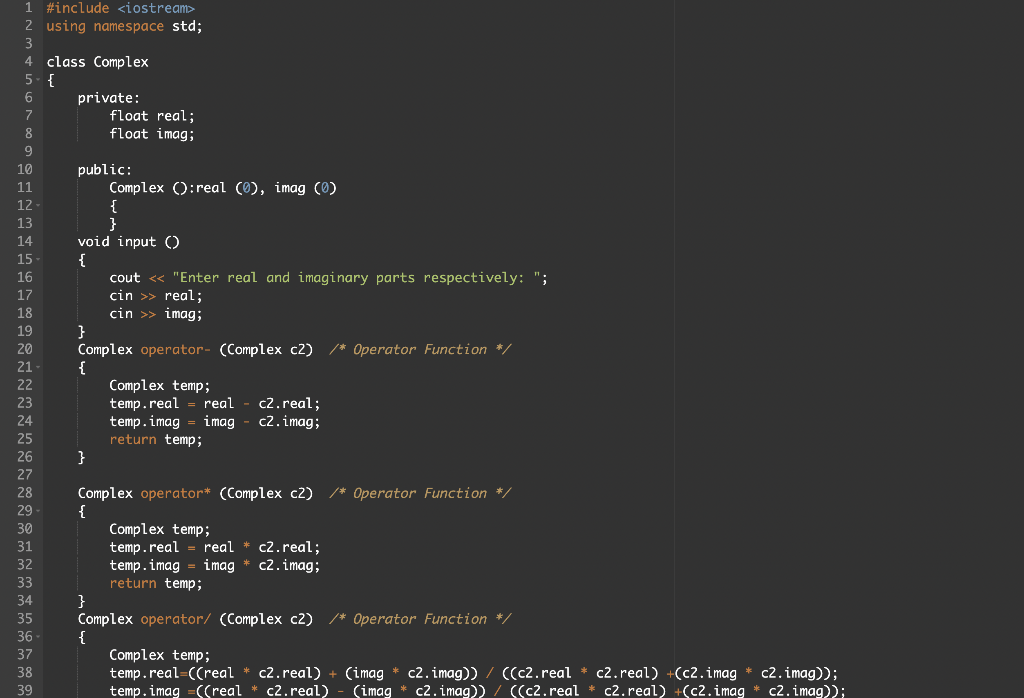The image size is (1024, 698).
Task: Select line number 35 in the gutter
Action: point(25,619)
